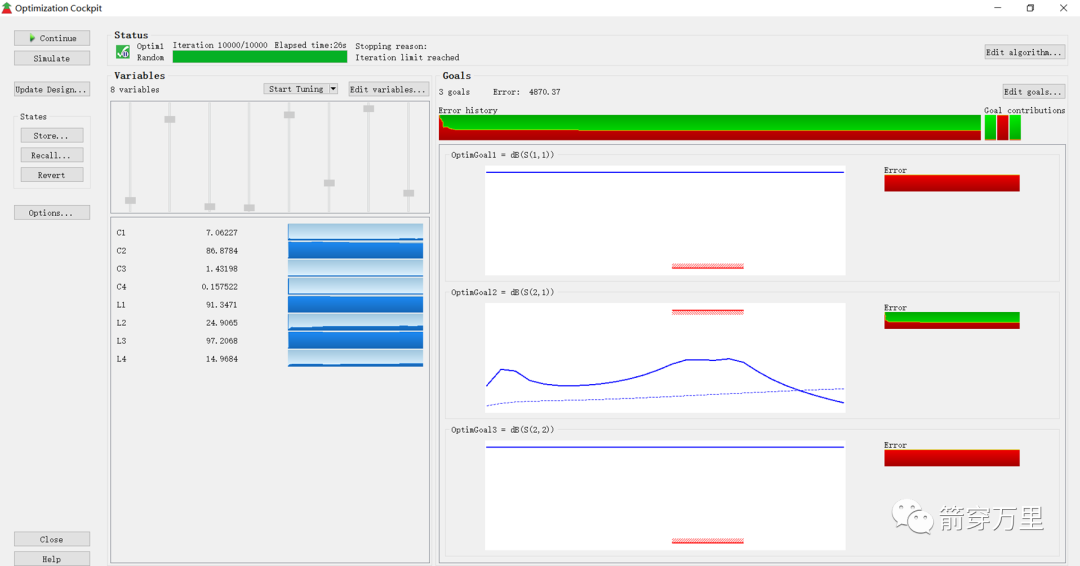Viewport: 1080px width, 566px height.
Task: Click the third variable slider handle
Action: pyautogui.click(x=210, y=207)
